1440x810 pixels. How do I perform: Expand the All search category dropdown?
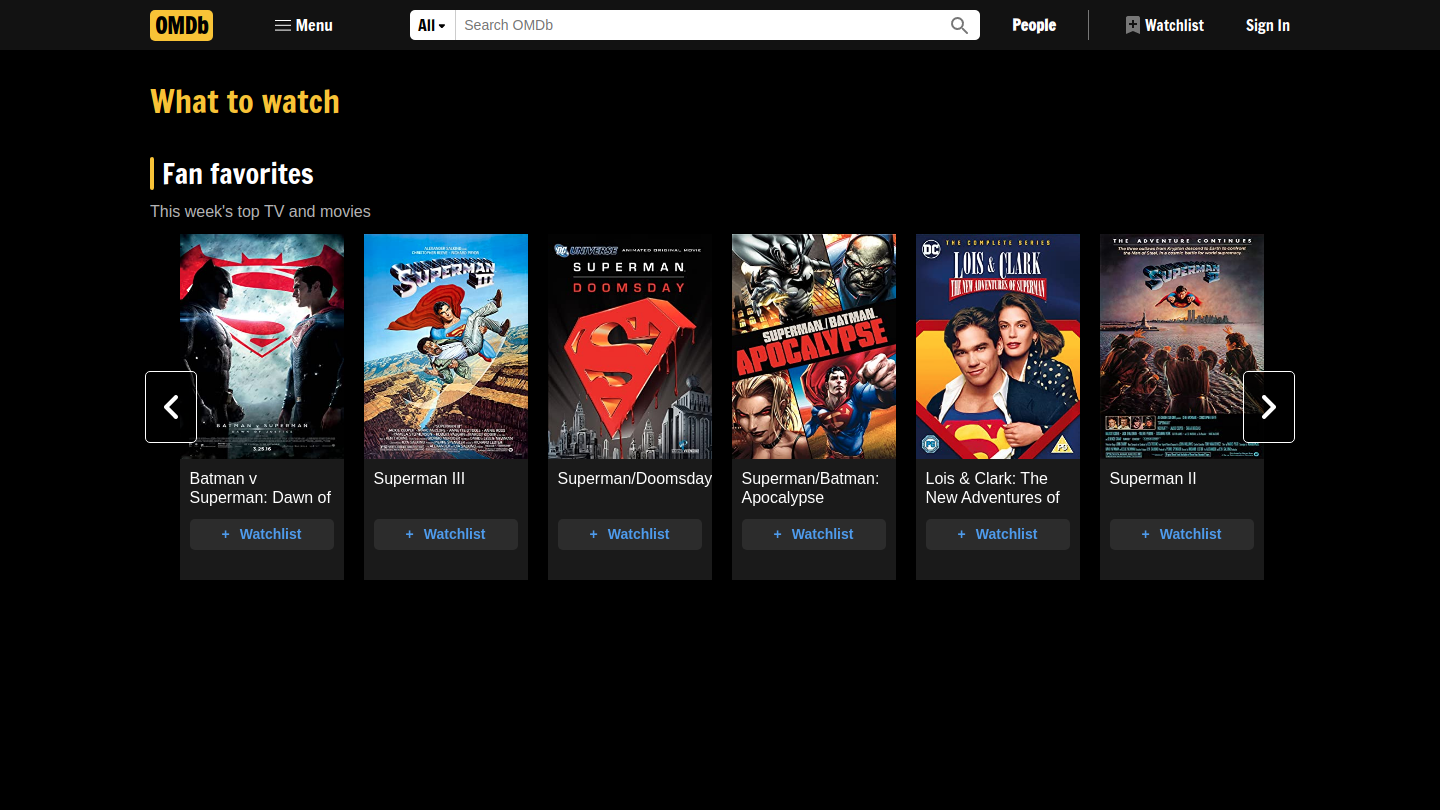pos(432,25)
